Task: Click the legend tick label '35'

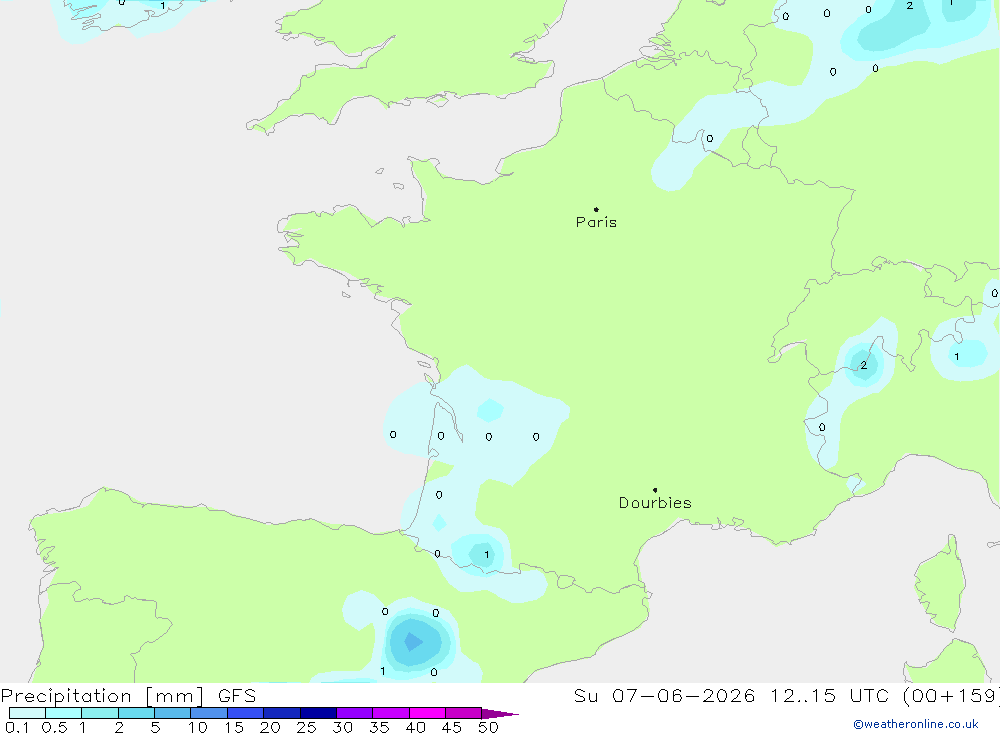Action: [379, 727]
